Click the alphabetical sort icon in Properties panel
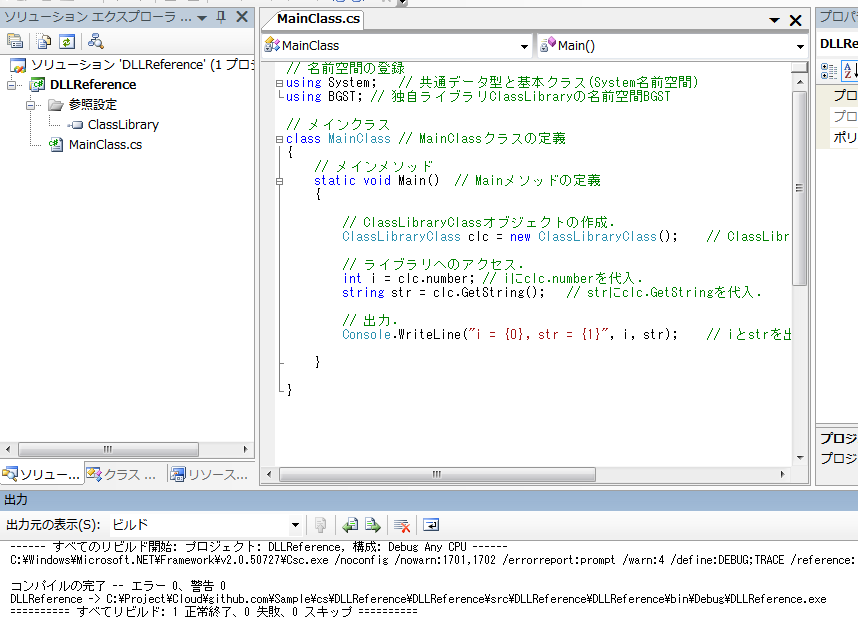 (850, 71)
